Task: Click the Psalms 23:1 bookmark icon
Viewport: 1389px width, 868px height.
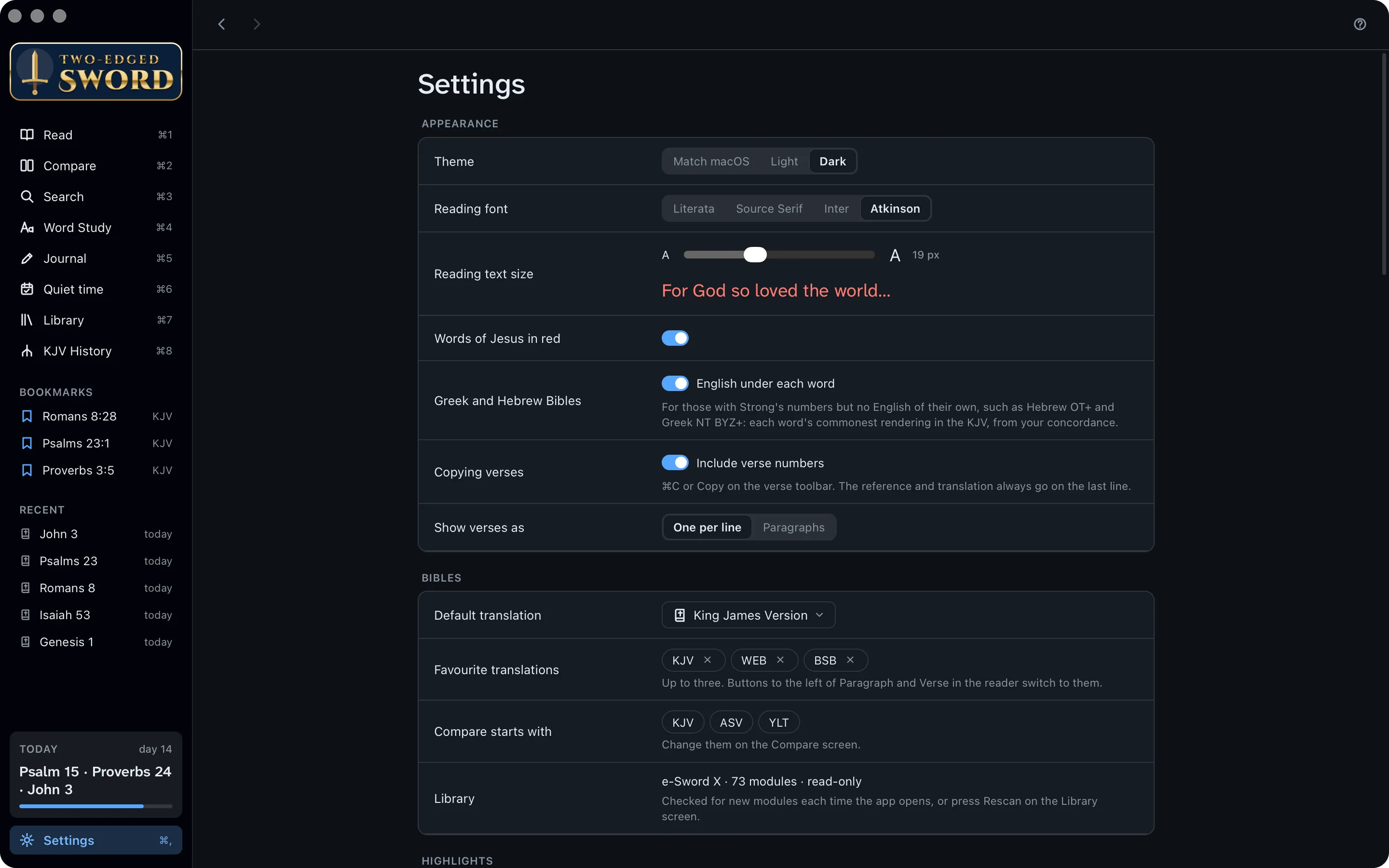Action: (x=27, y=443)
